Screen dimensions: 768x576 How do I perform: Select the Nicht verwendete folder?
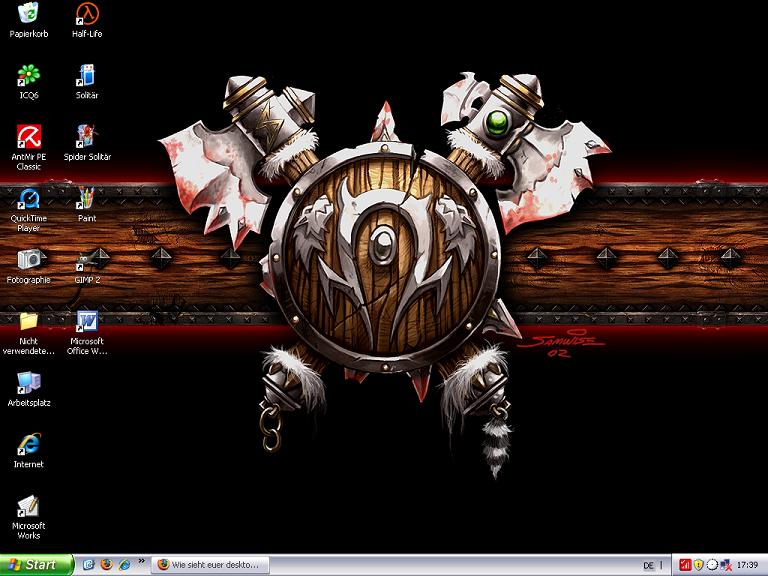click(x=28, y=333)
